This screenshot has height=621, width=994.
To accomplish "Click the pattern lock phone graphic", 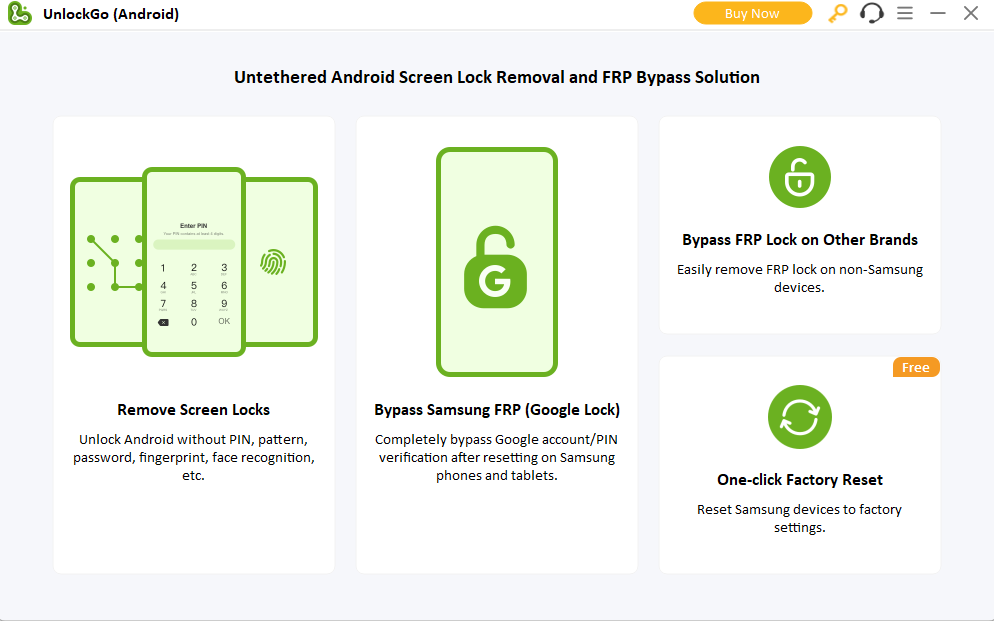I will [x=105, y=263].
